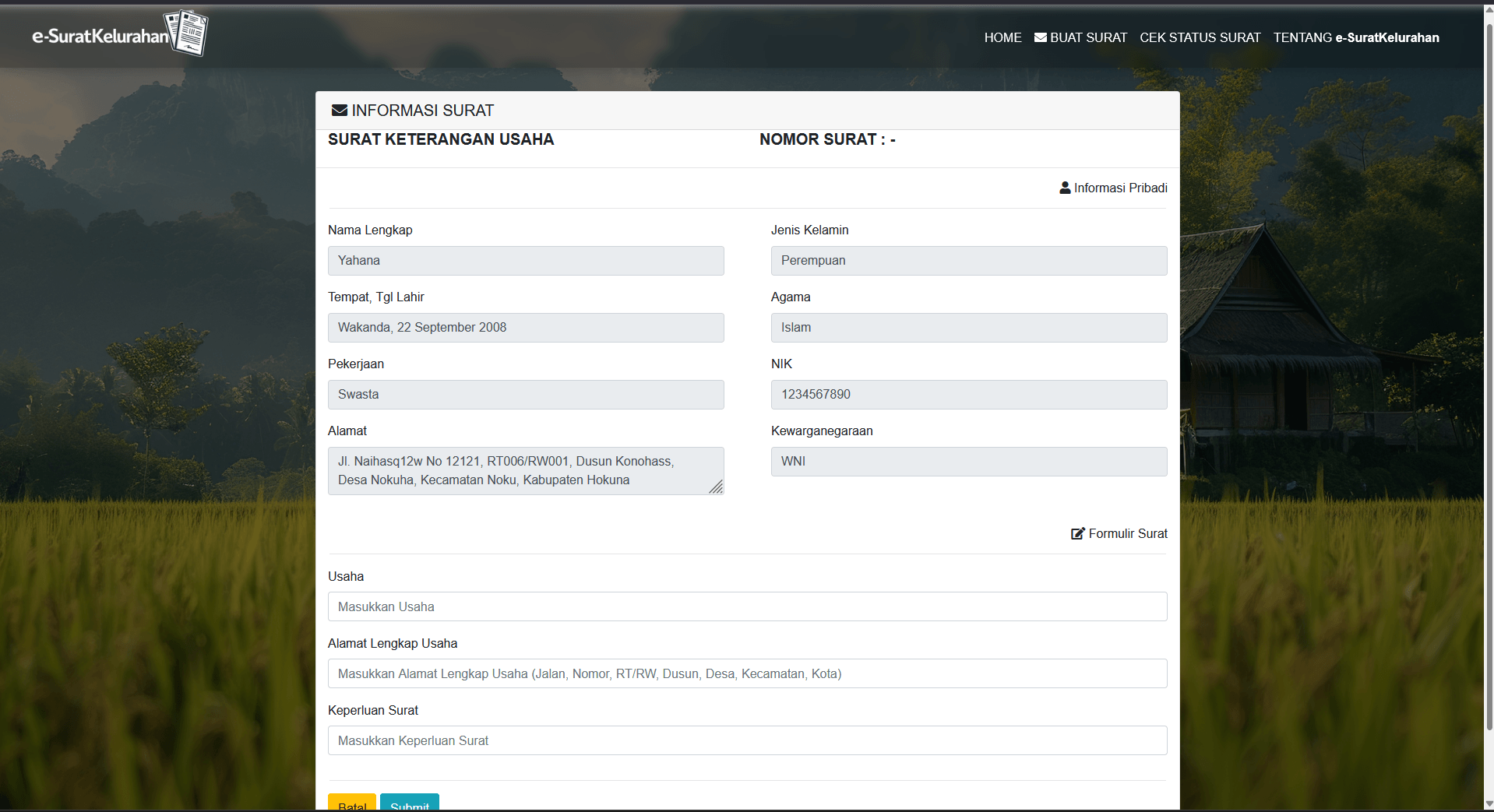Click the Alamat textarea with Jl. Naihasq12w
Screen dimensions: 1494x812
(x=526, y=471)
